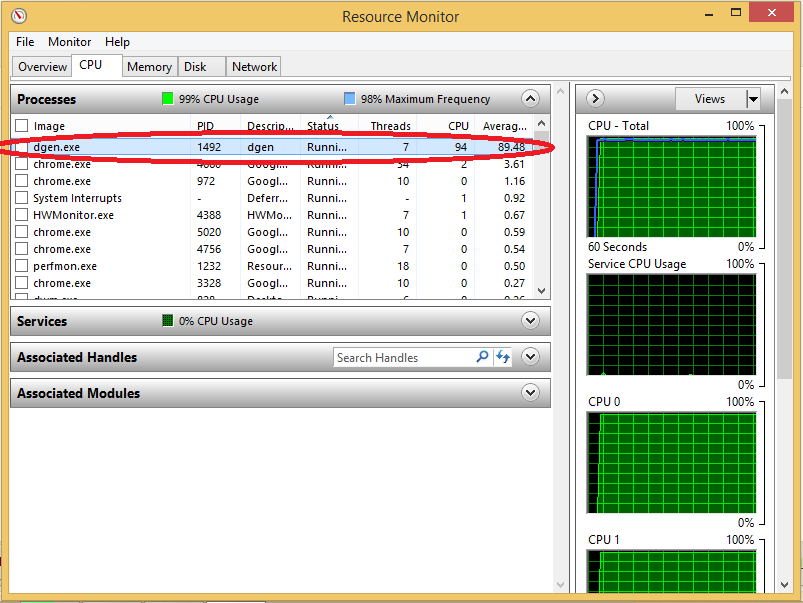Click the refresh icon in Associated Handles
The image size is (803, 603).
coord(502,357)
